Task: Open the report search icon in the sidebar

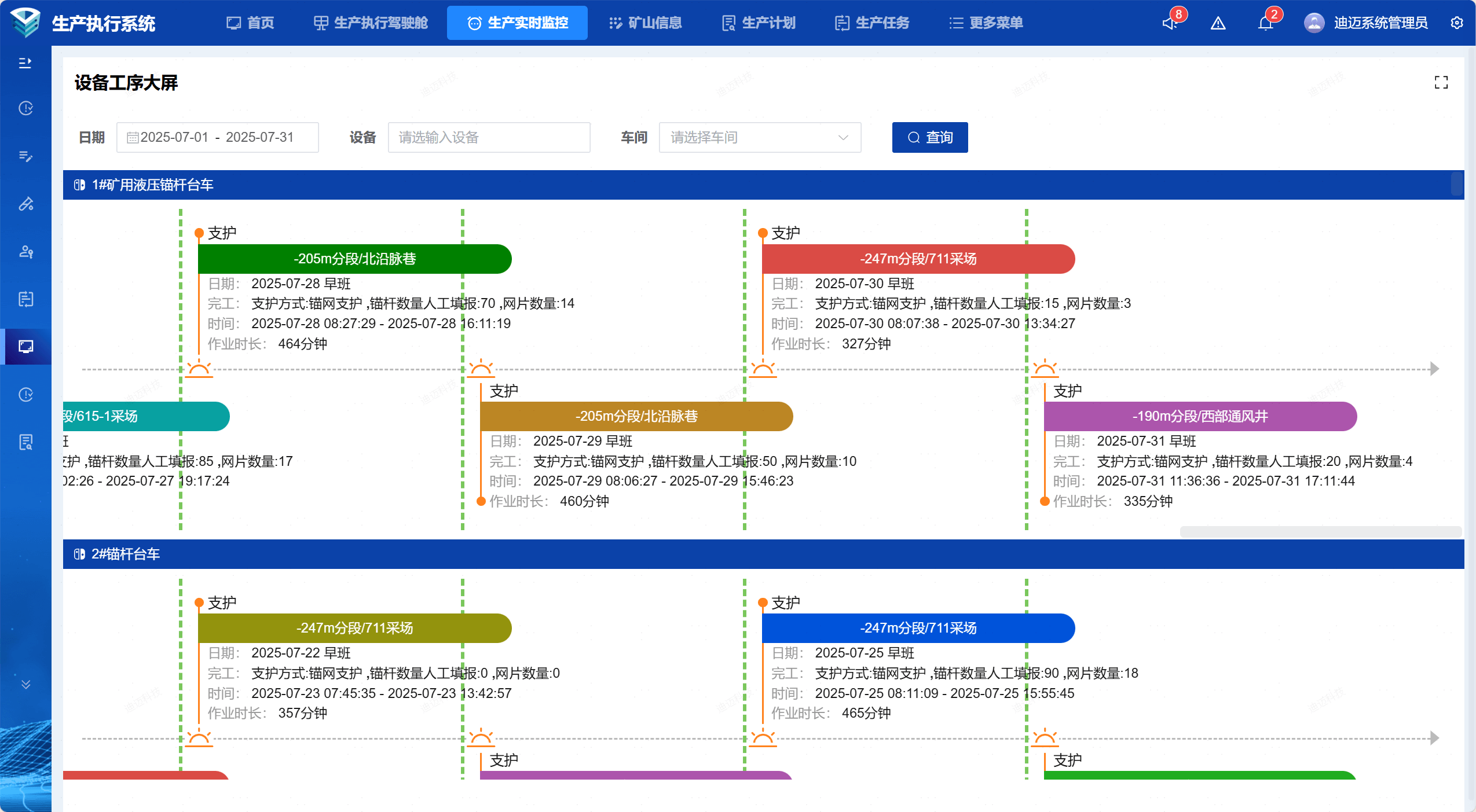Action: click(25, 442)
